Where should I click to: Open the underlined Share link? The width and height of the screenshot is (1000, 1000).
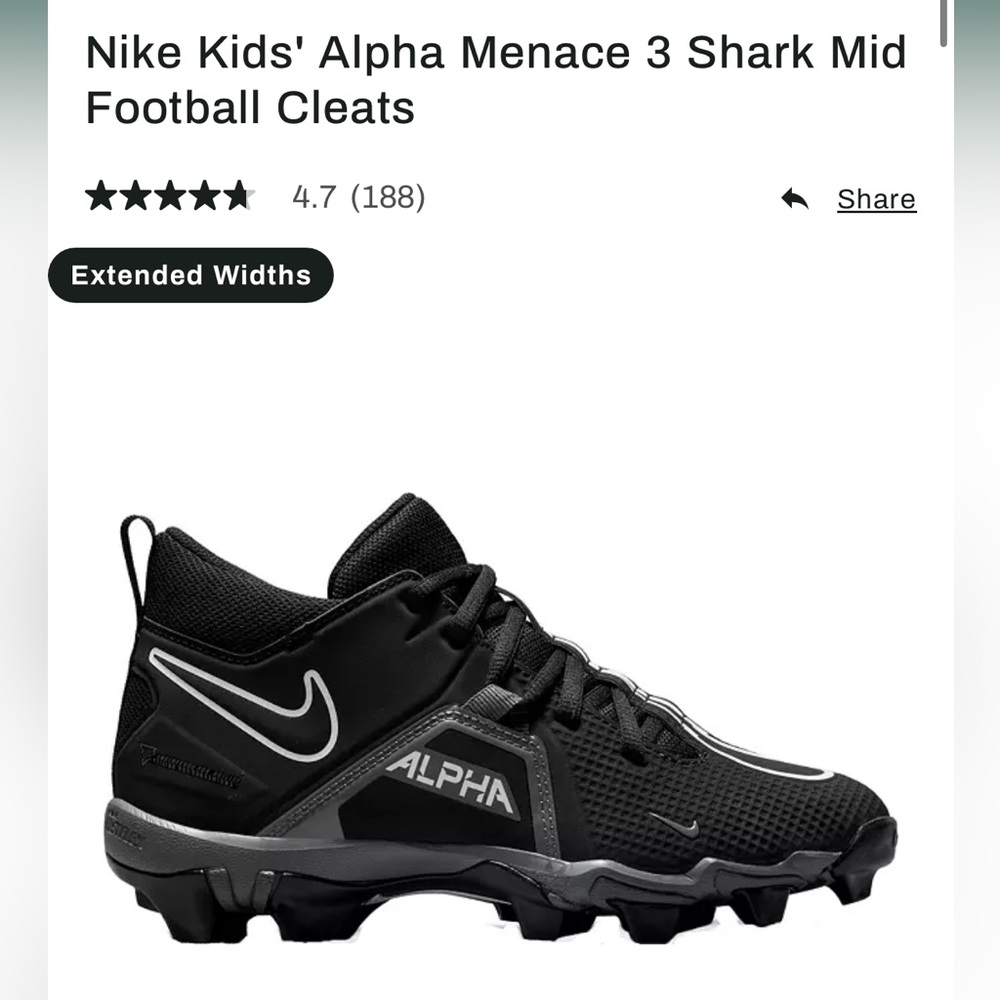876,199
